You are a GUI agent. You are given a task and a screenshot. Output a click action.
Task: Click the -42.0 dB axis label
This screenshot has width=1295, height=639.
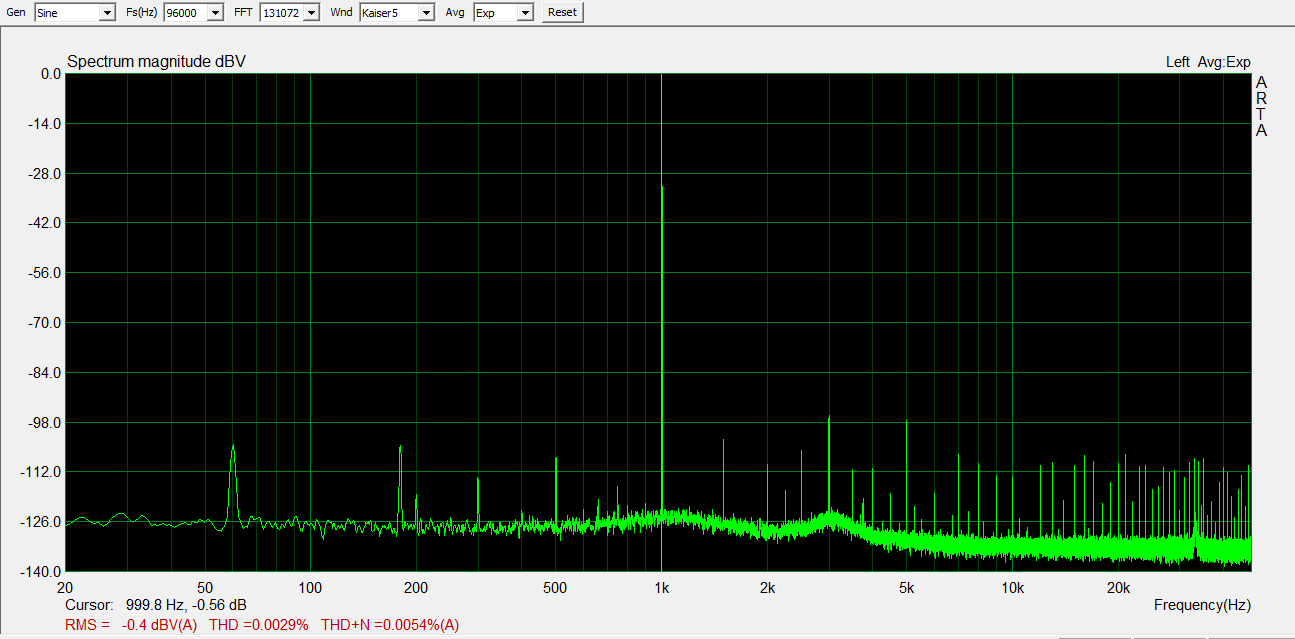tap(47, 223)
